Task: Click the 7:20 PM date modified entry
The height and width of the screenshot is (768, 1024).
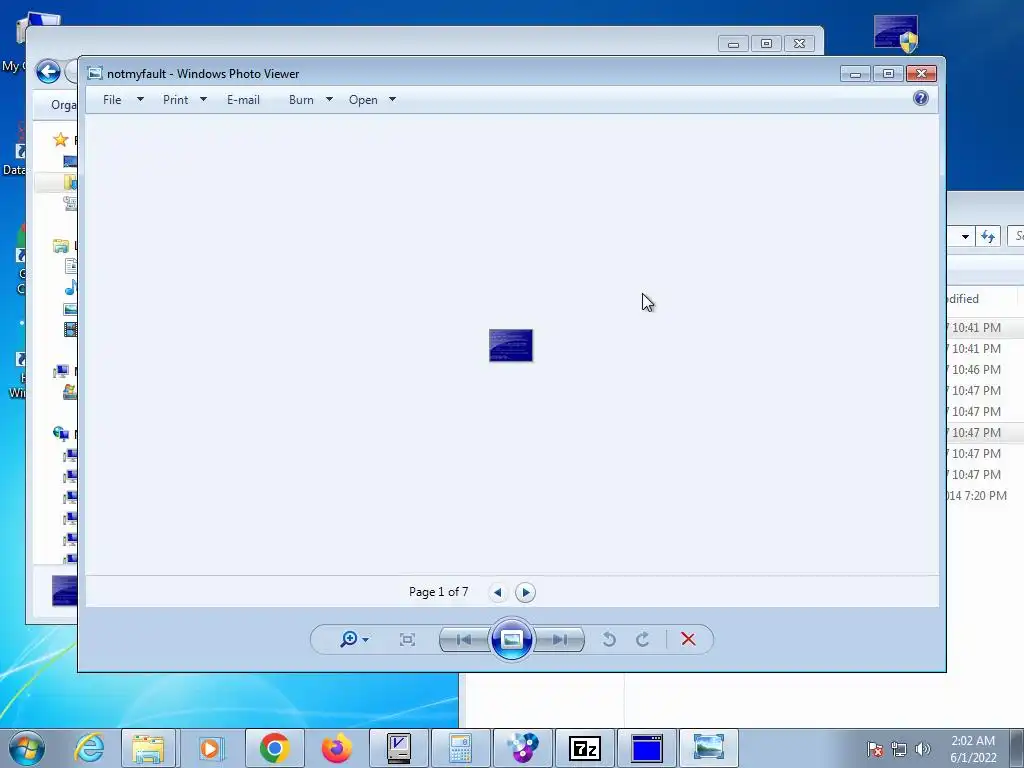Action: click(977, 496)
